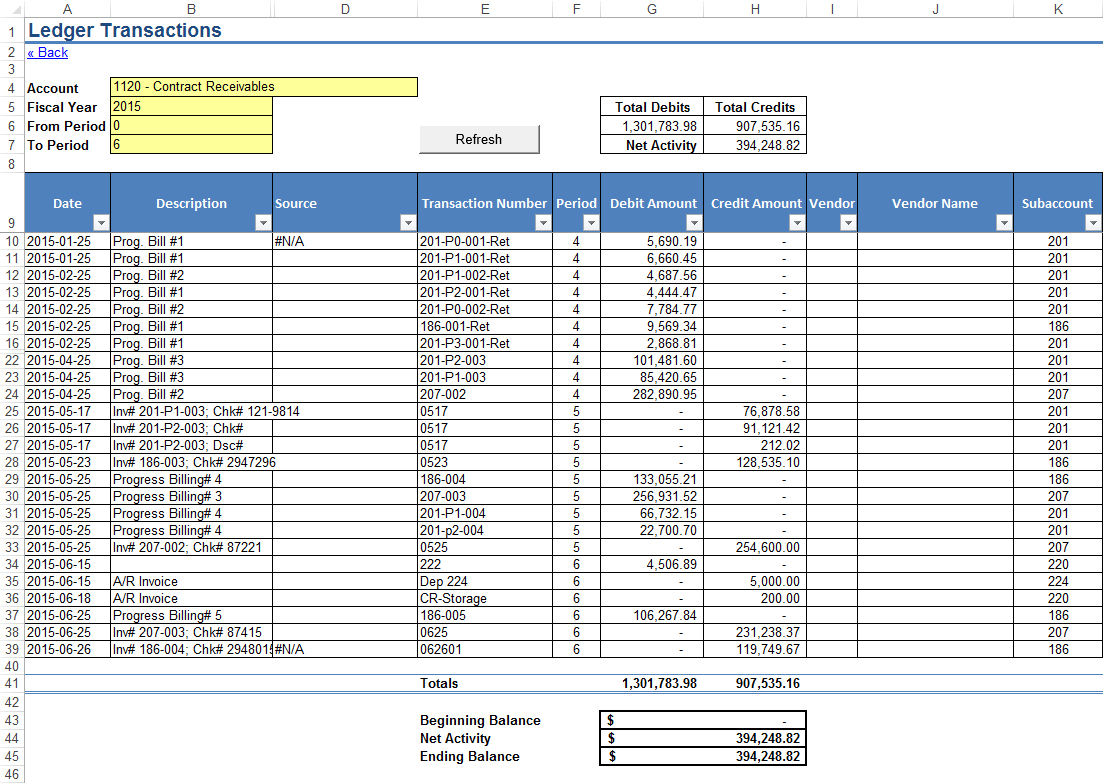1103x783 pixels.
Task: Open the Description column filter dropdown
Action: point(263,223)
